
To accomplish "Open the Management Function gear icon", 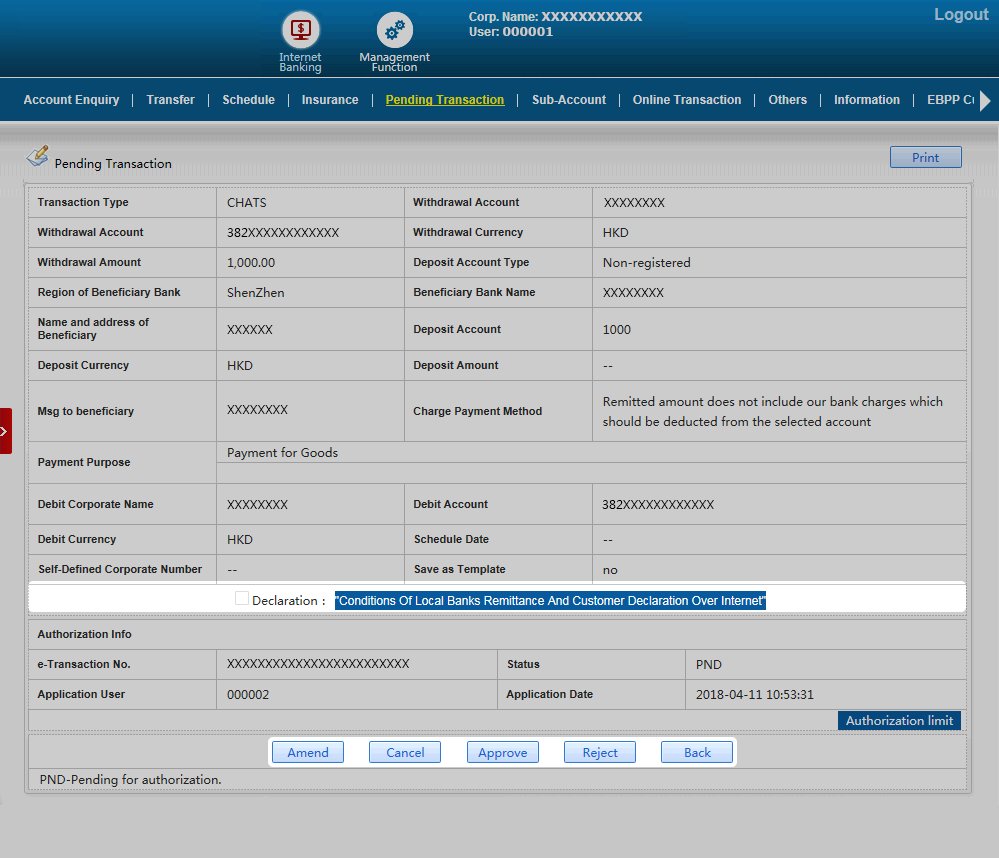I will [x=394, y=30].
